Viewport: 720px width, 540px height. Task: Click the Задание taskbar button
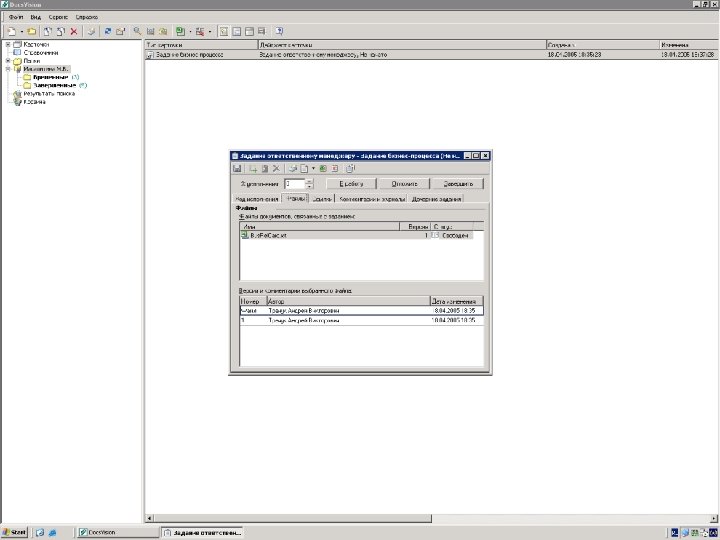click(x=202, y=533)
